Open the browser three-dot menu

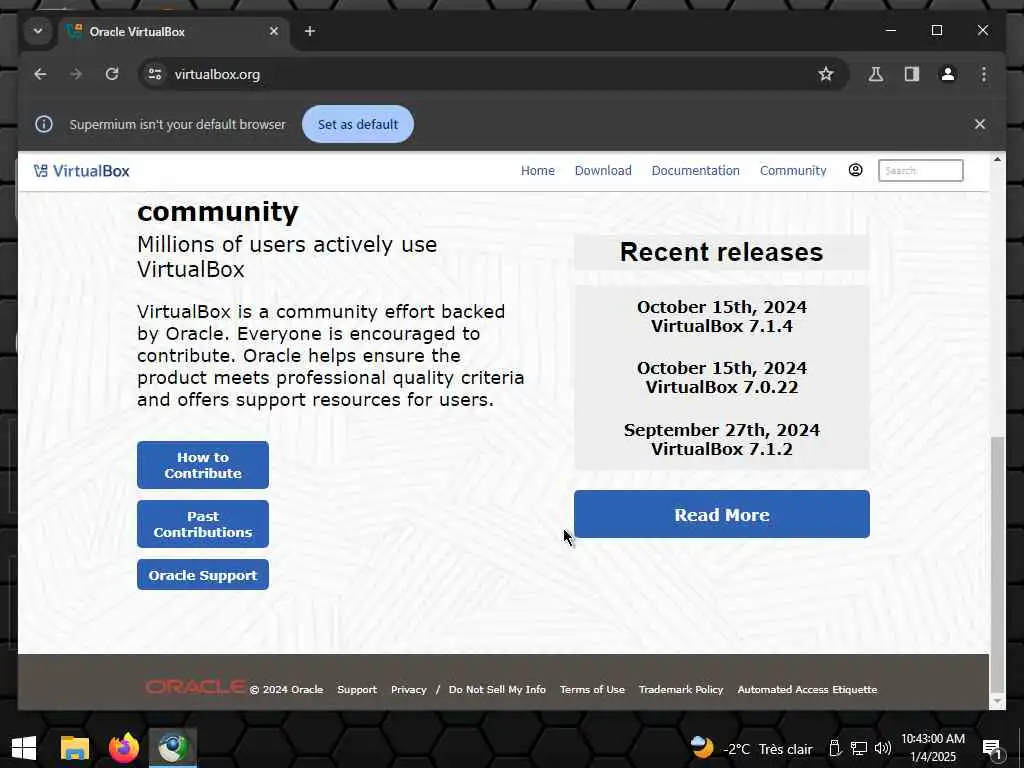(x=984, y=74)
